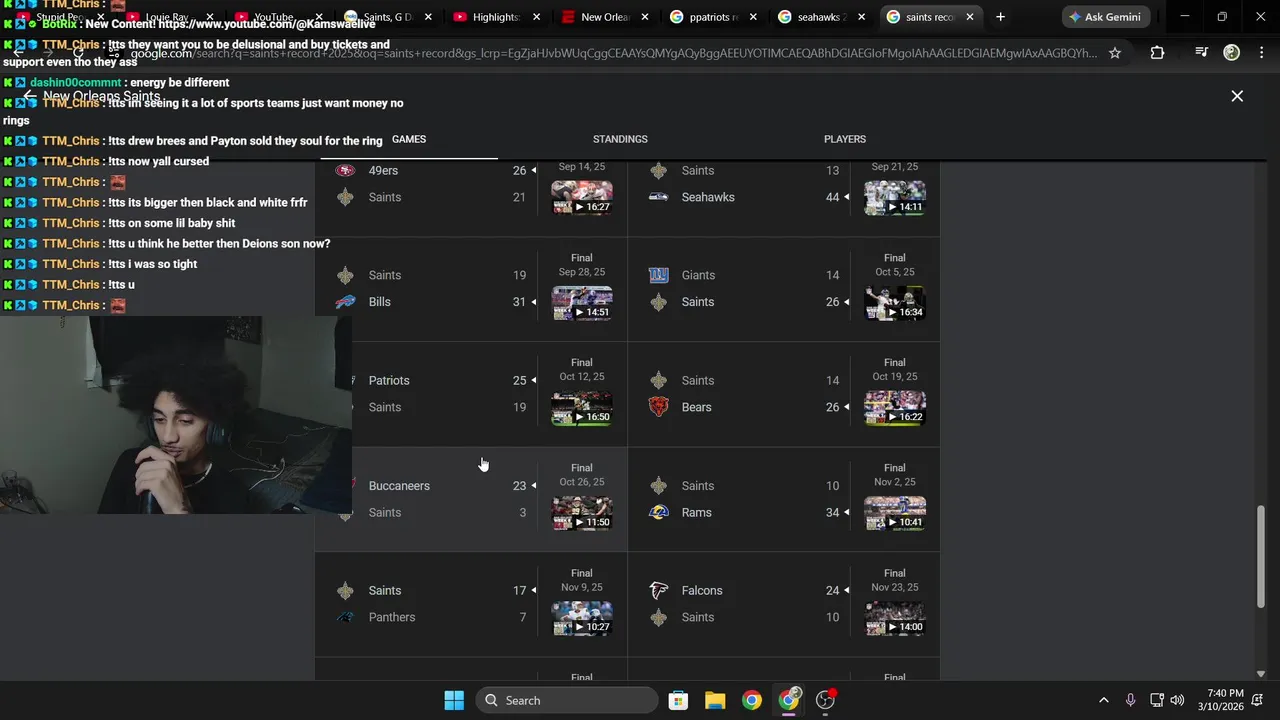
Task: Play the Patriots vs Saints highlight video
Action: (582, 408)
